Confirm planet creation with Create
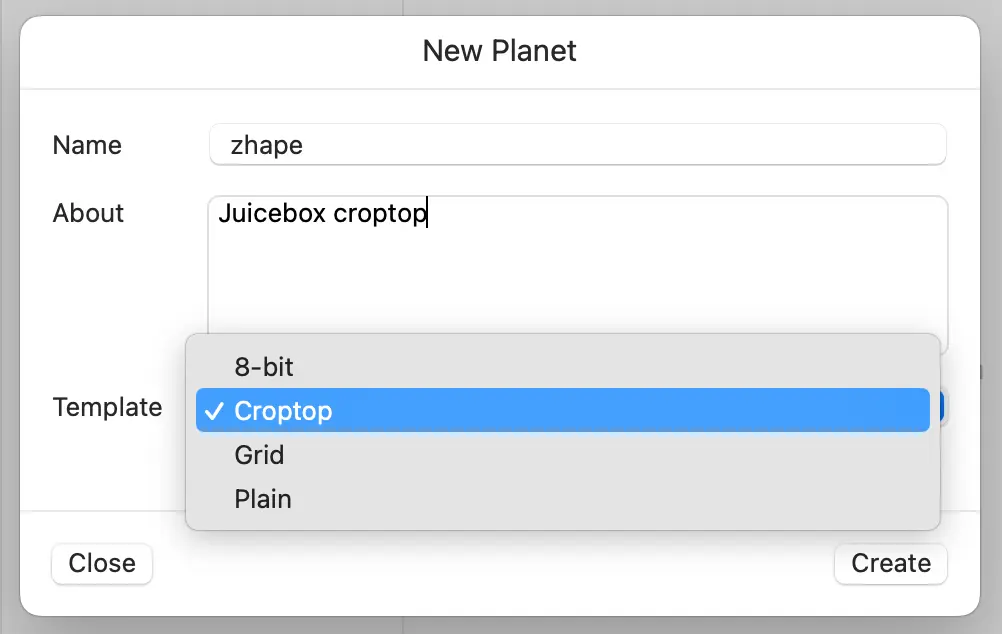The width and height of the screenshot is (1002, 634). 890,563
